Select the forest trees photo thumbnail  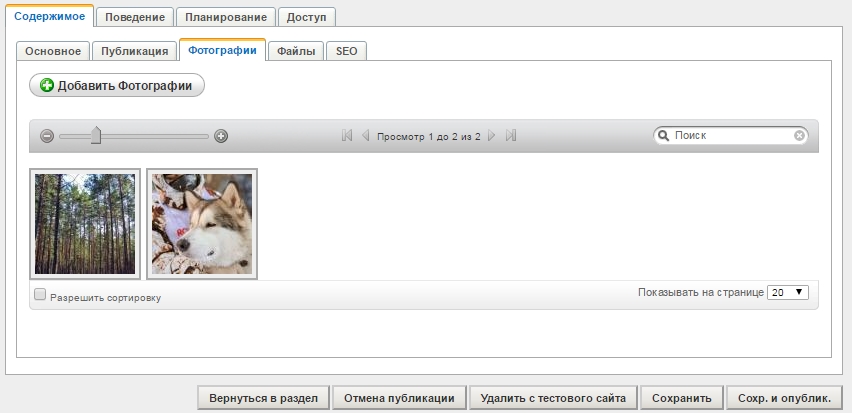pyautogui.click(x=85, y=224)
